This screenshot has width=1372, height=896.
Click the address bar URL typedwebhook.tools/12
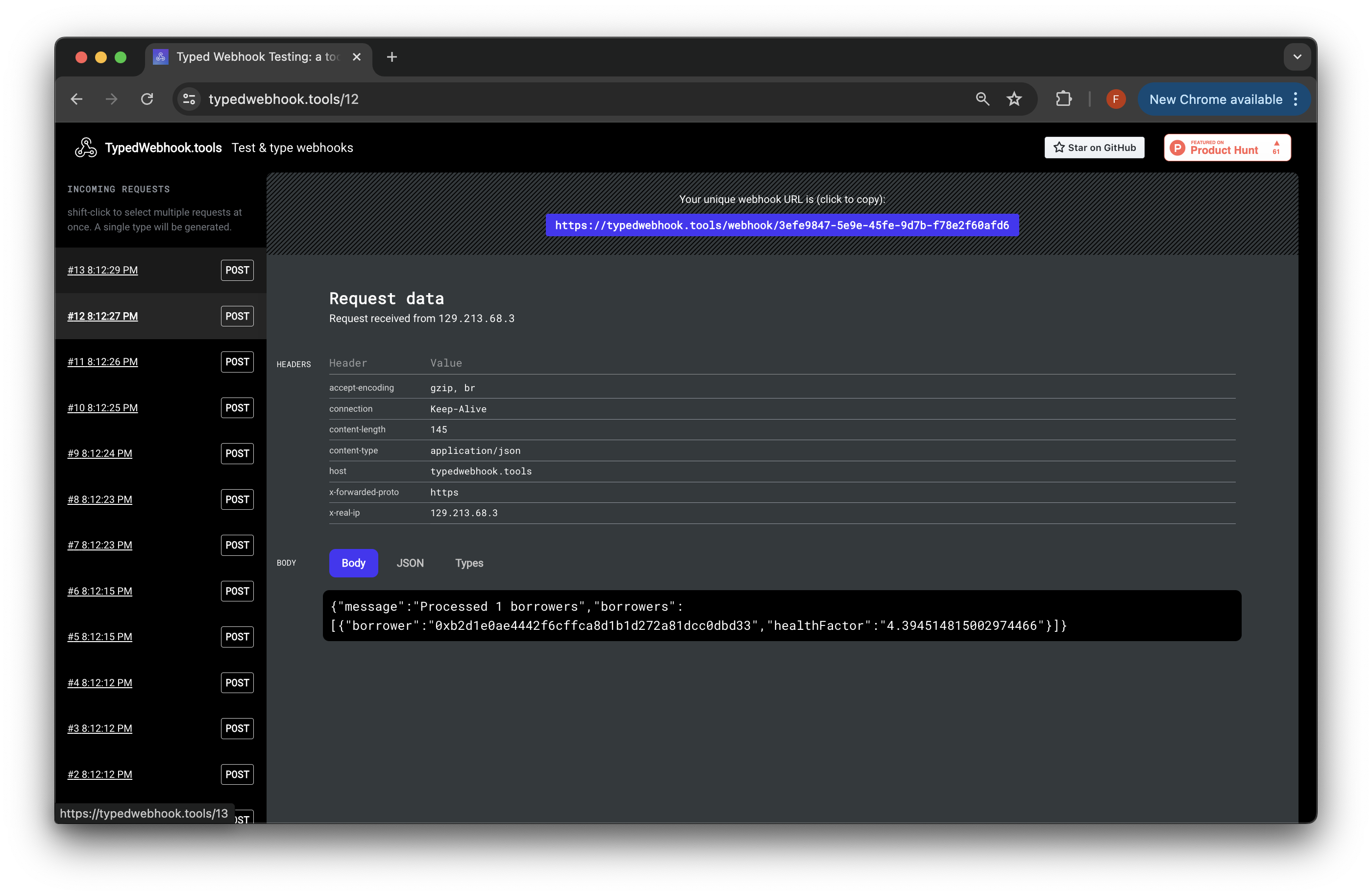point(284,99)
